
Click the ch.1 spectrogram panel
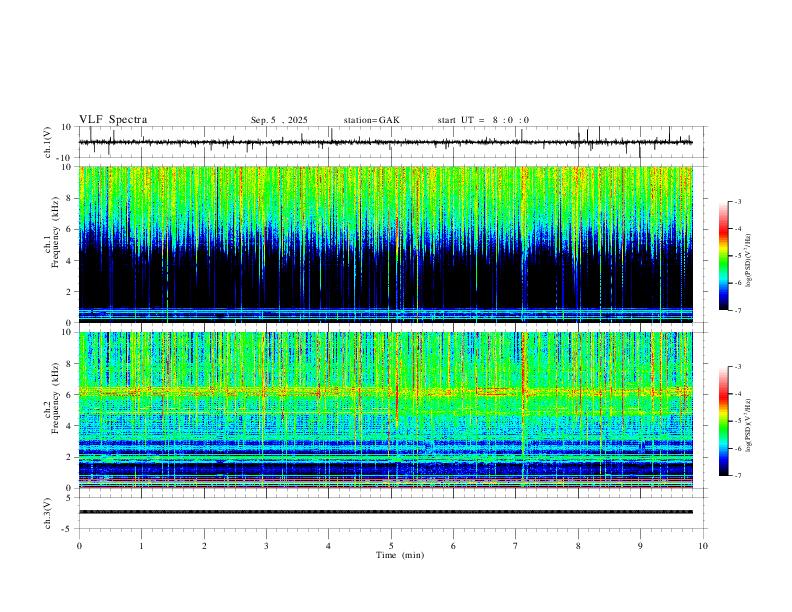[x=386, y=244]
